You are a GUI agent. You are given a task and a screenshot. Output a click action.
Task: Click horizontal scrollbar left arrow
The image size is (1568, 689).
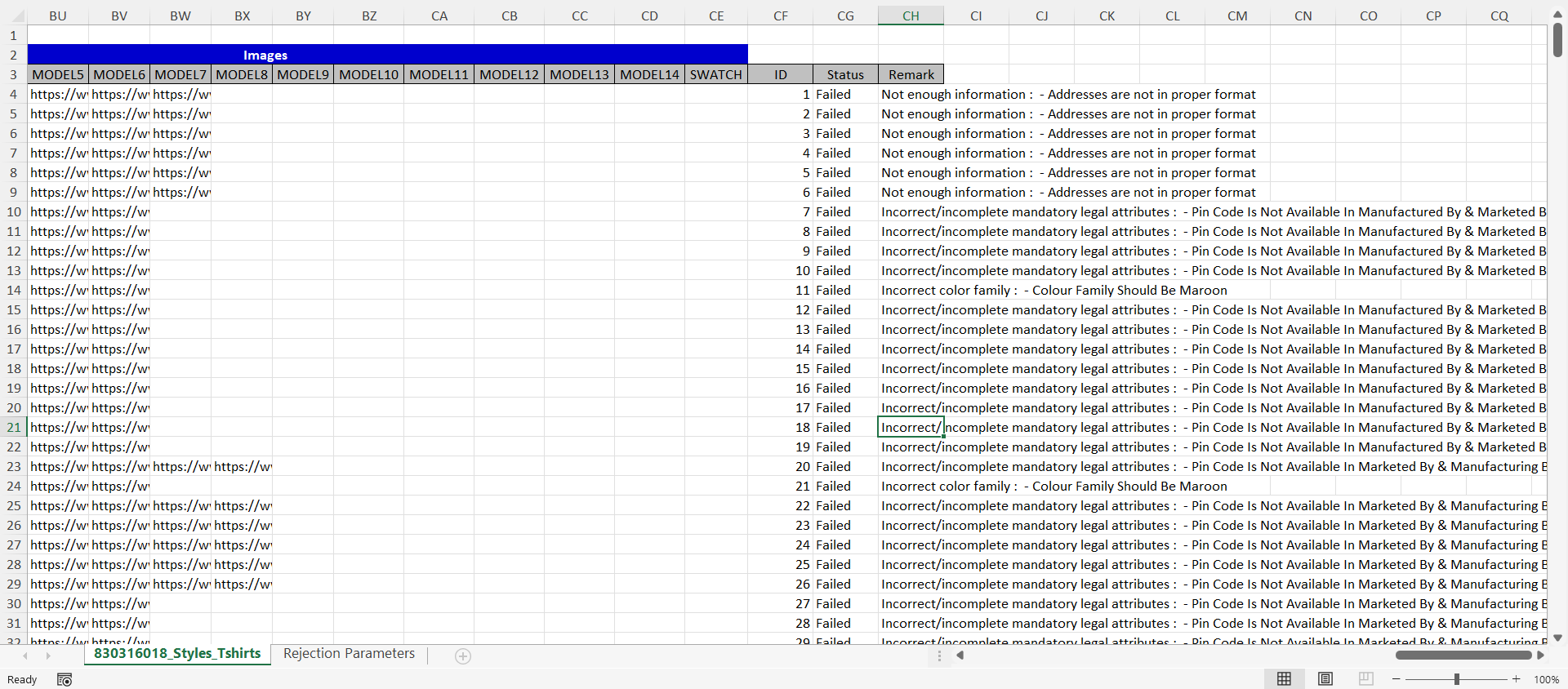click(x=960, y=655)
